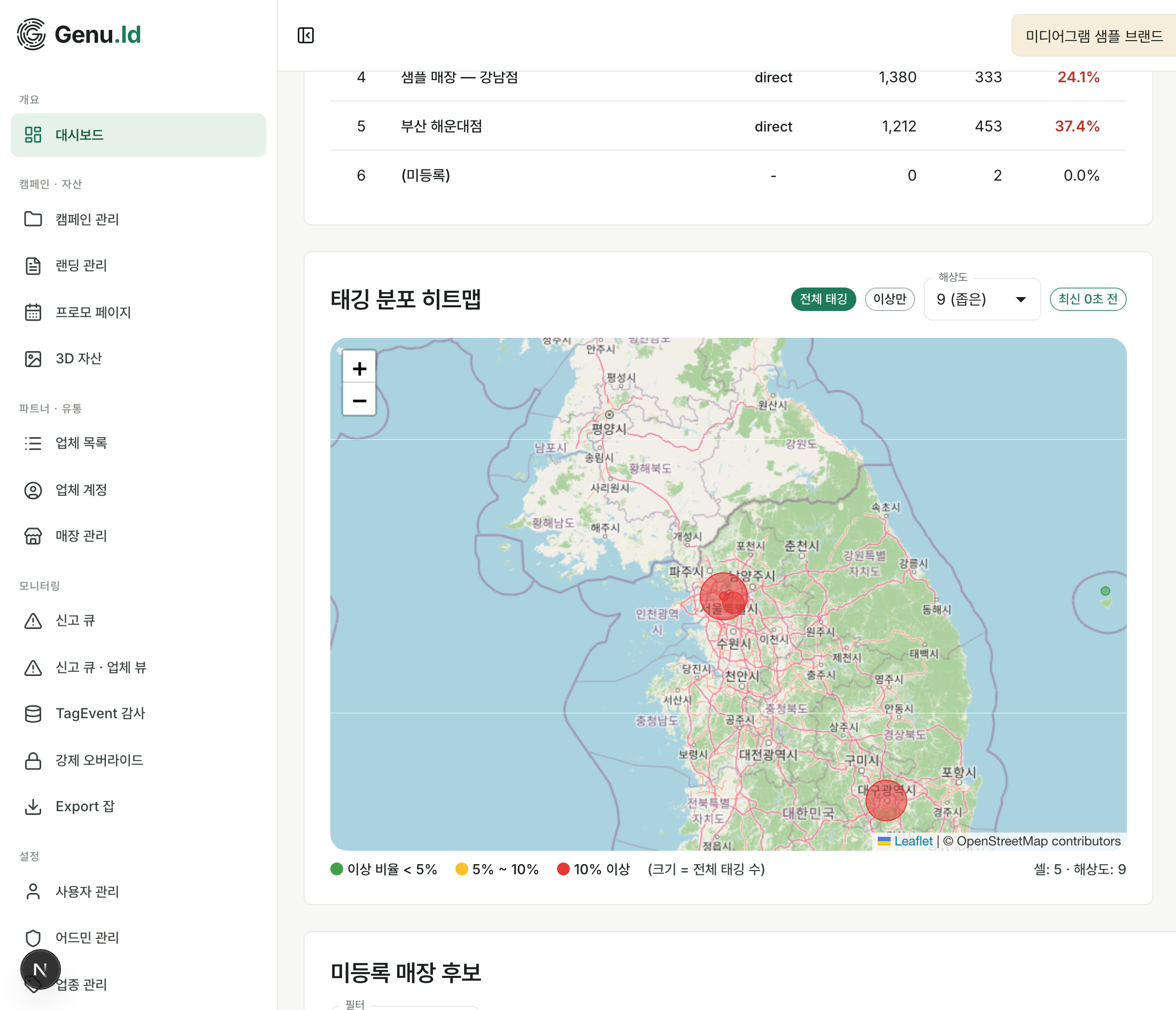Image resolution: width=1176 pixels, height=1010 pixels.
Task: Click the 매장 관리 store icon
Action: tap(33, 535)
